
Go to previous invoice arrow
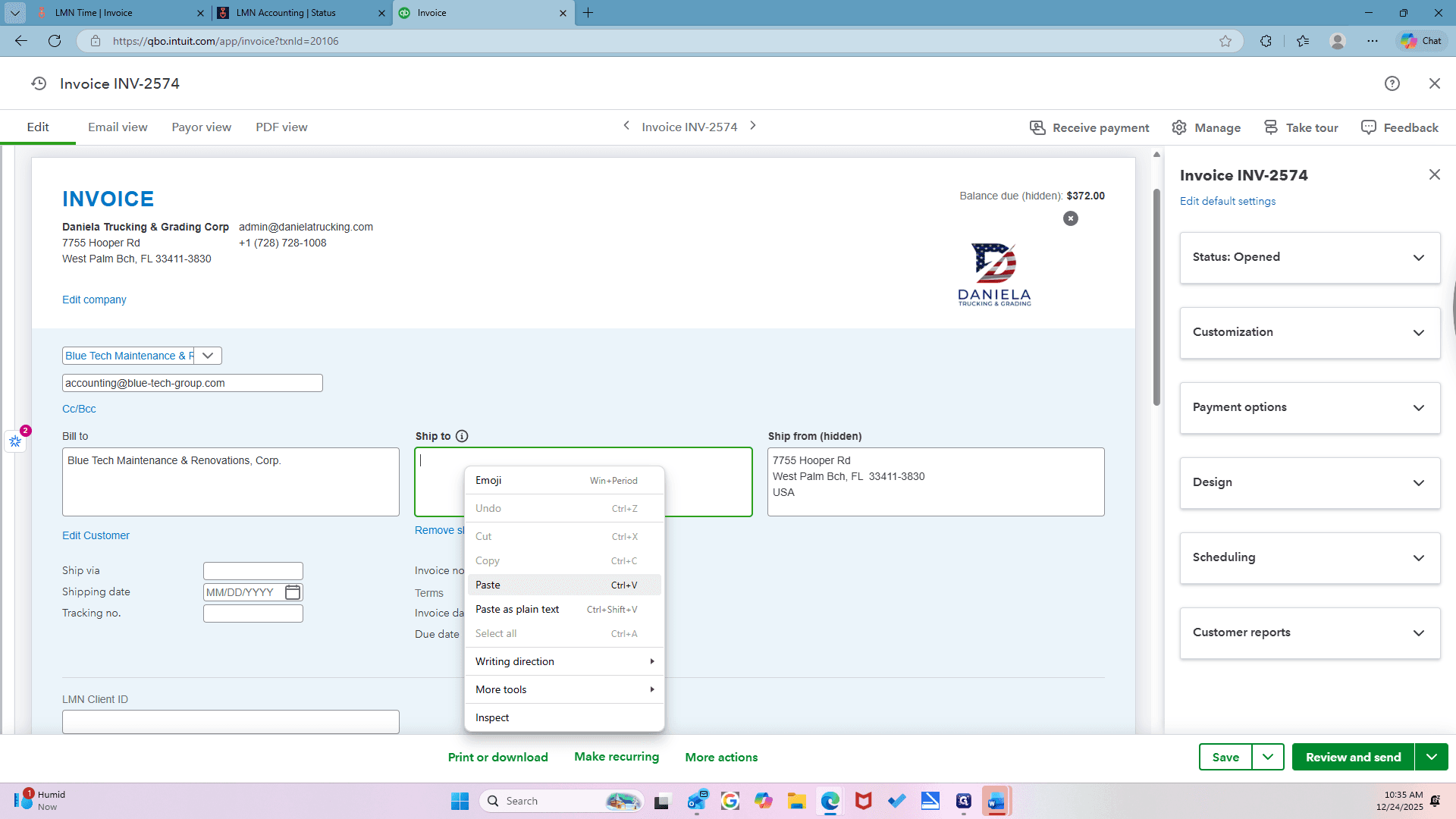[x=626, y=126]
